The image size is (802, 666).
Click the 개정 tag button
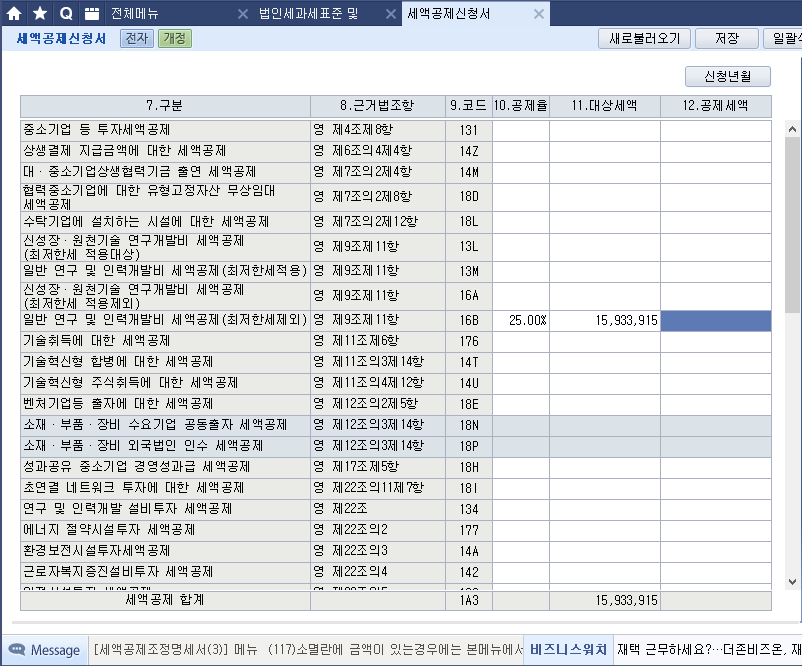pyautogui.click(x=175, y=38)
